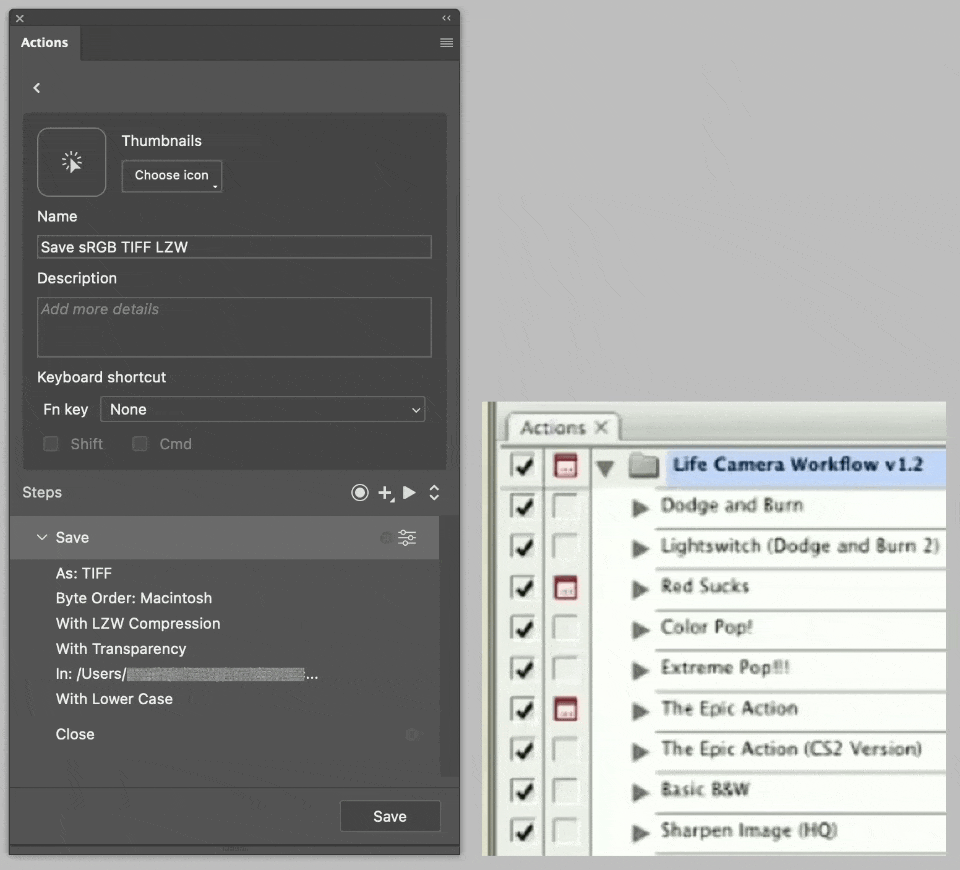Go back with the left chevron arrow
Screen dimensions: 960x870
(37, 88)
